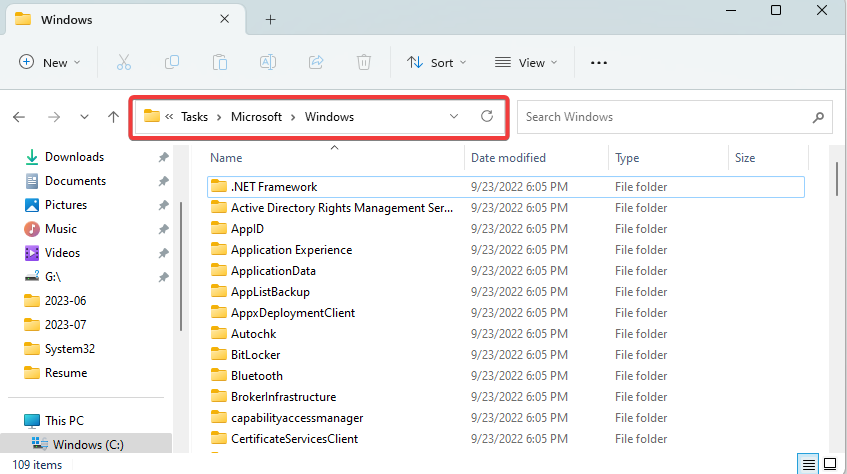Click the Share icon in toolbar
This screenshot has height=474, width=847.
(316, 63)
